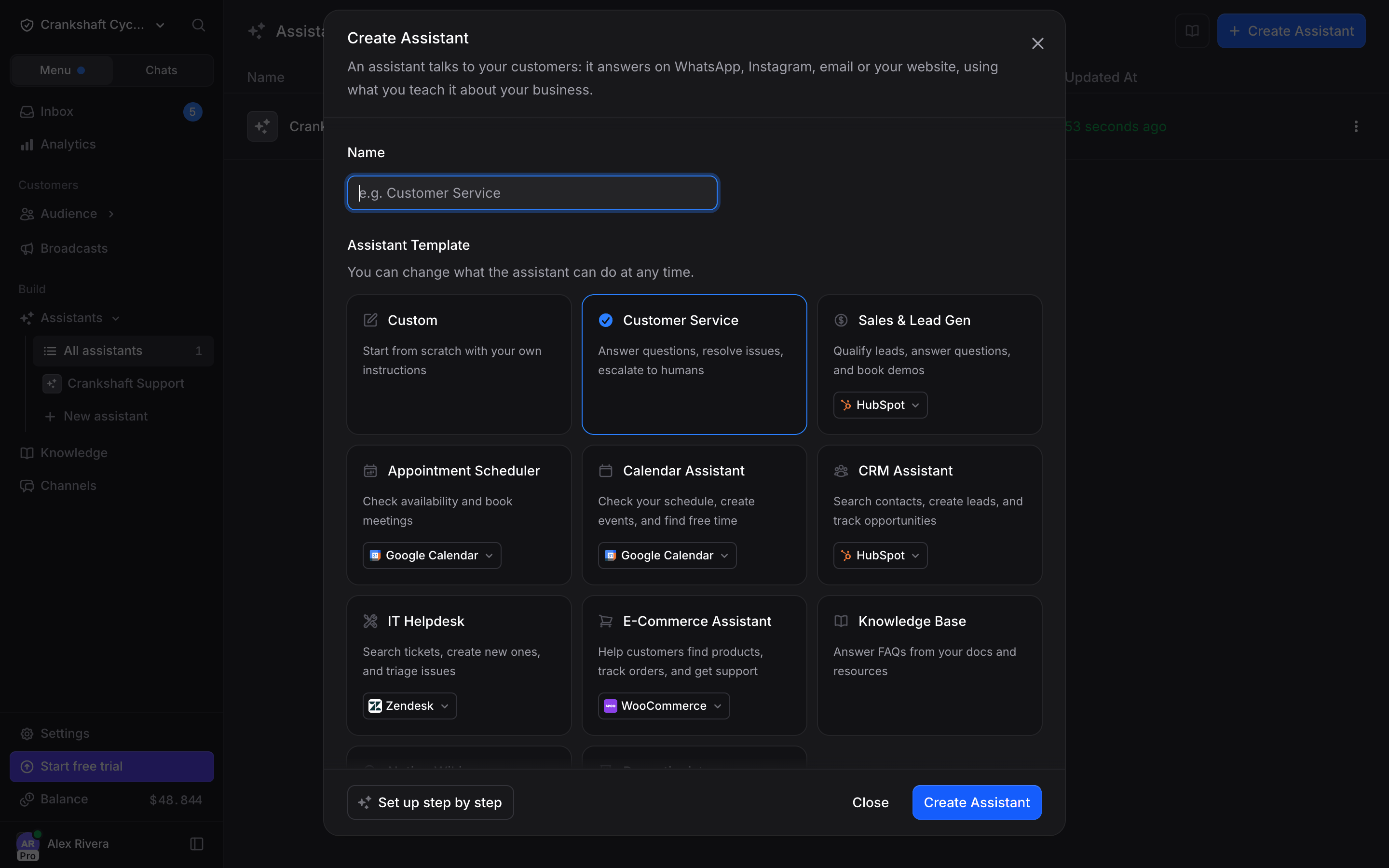The width and height of the screenshot is (1389, 868).
Task: Open HubSpot dropdown in CRM Assistant
Action: click(x=880, y=556)
